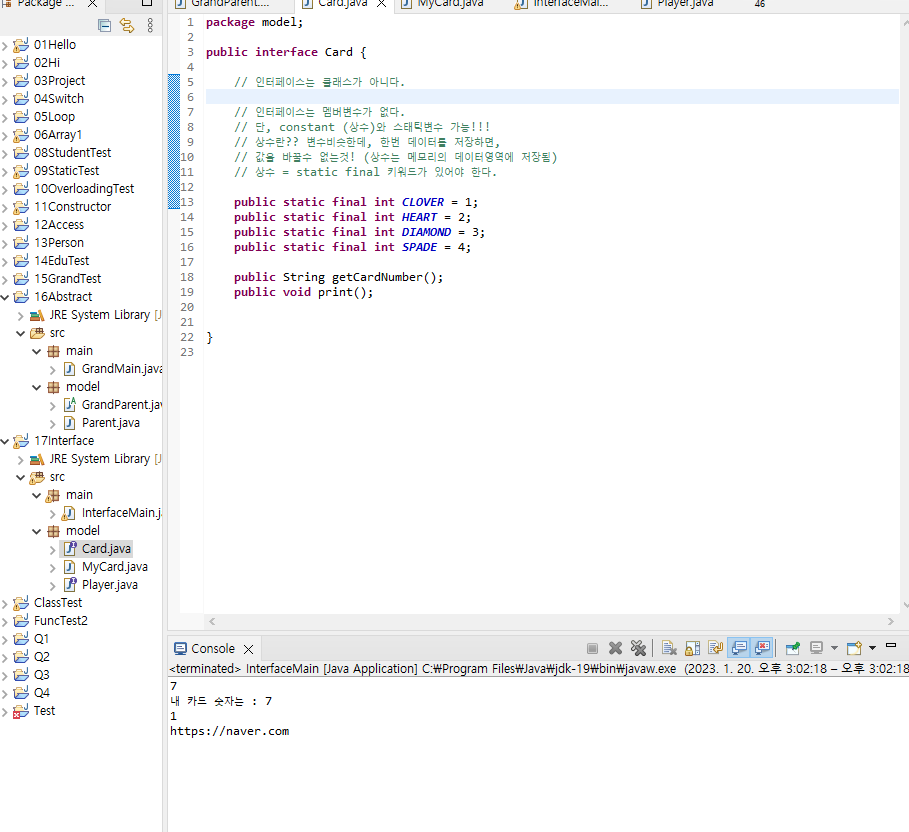
Task: Collapse all in Package Explorer
Action: tap(104, 26)
